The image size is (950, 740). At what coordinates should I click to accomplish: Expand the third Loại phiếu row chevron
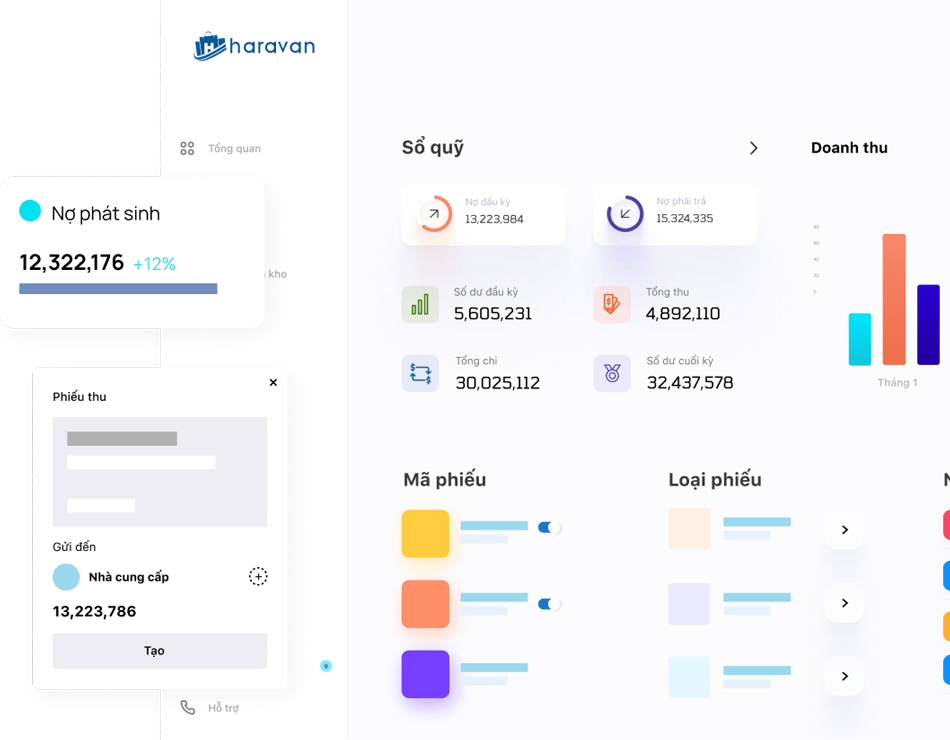coord(845,676)
